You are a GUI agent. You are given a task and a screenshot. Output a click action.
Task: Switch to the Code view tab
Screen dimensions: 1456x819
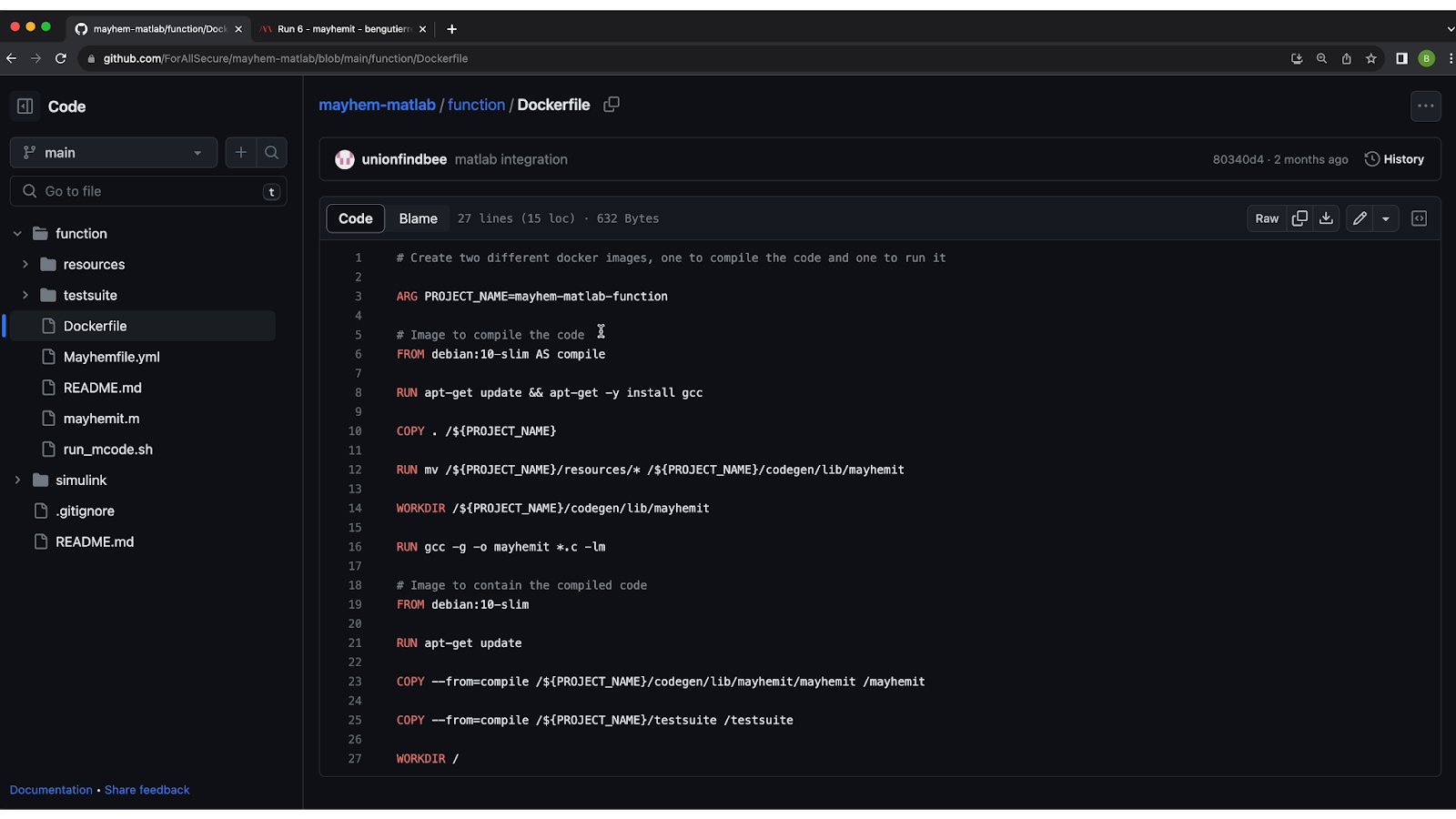click(x=356, y=218)
